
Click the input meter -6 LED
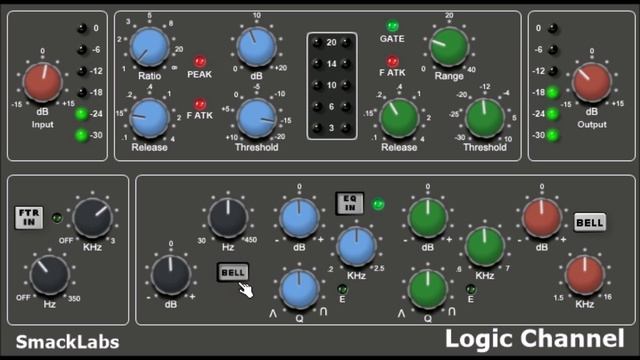pos(82,50)
